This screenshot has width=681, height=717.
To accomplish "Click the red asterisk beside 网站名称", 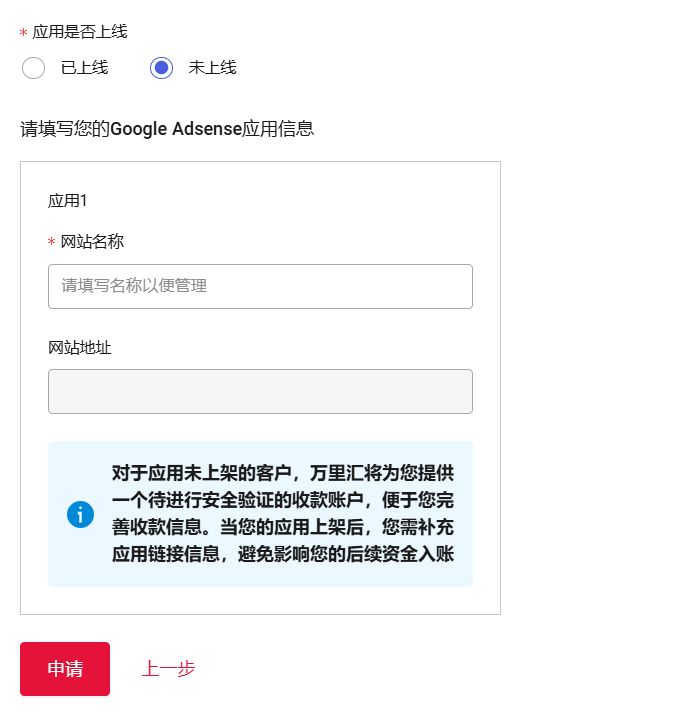I will 52,243.
